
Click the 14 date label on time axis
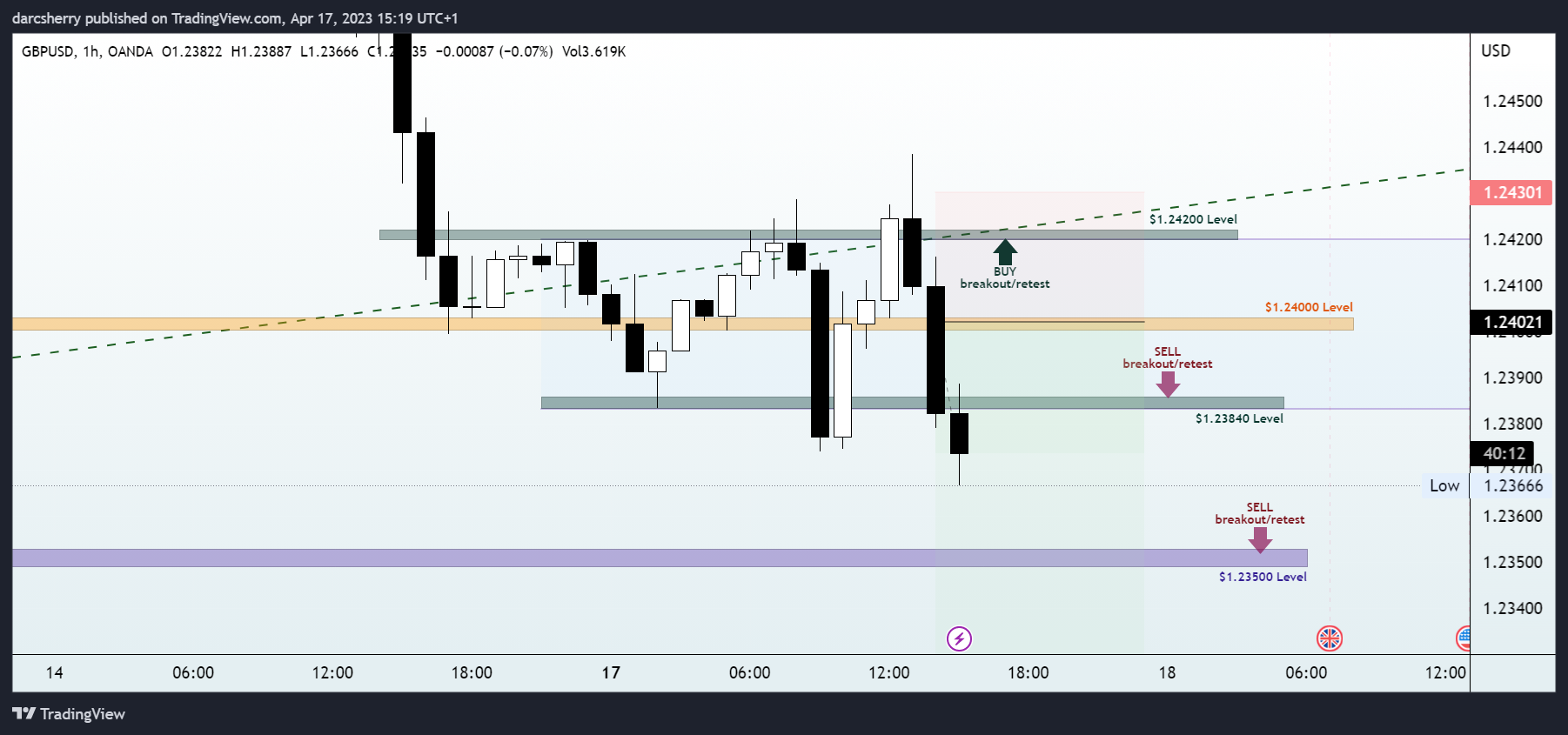click(x=54, y=672)
